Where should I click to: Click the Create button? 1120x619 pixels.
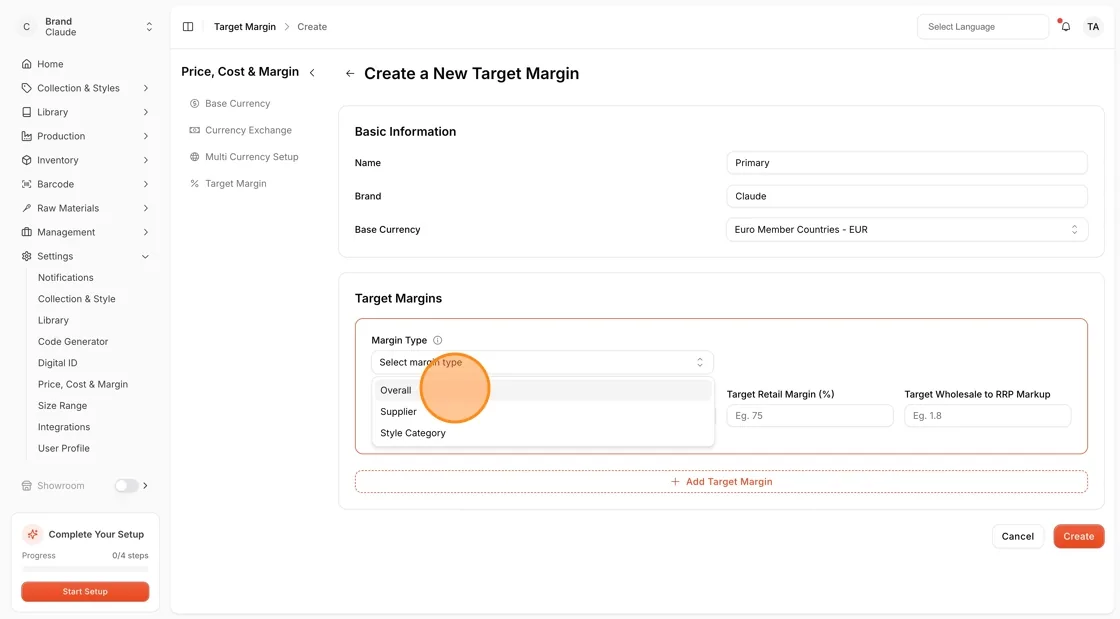pyautogui.click(x=1079, y=536)
